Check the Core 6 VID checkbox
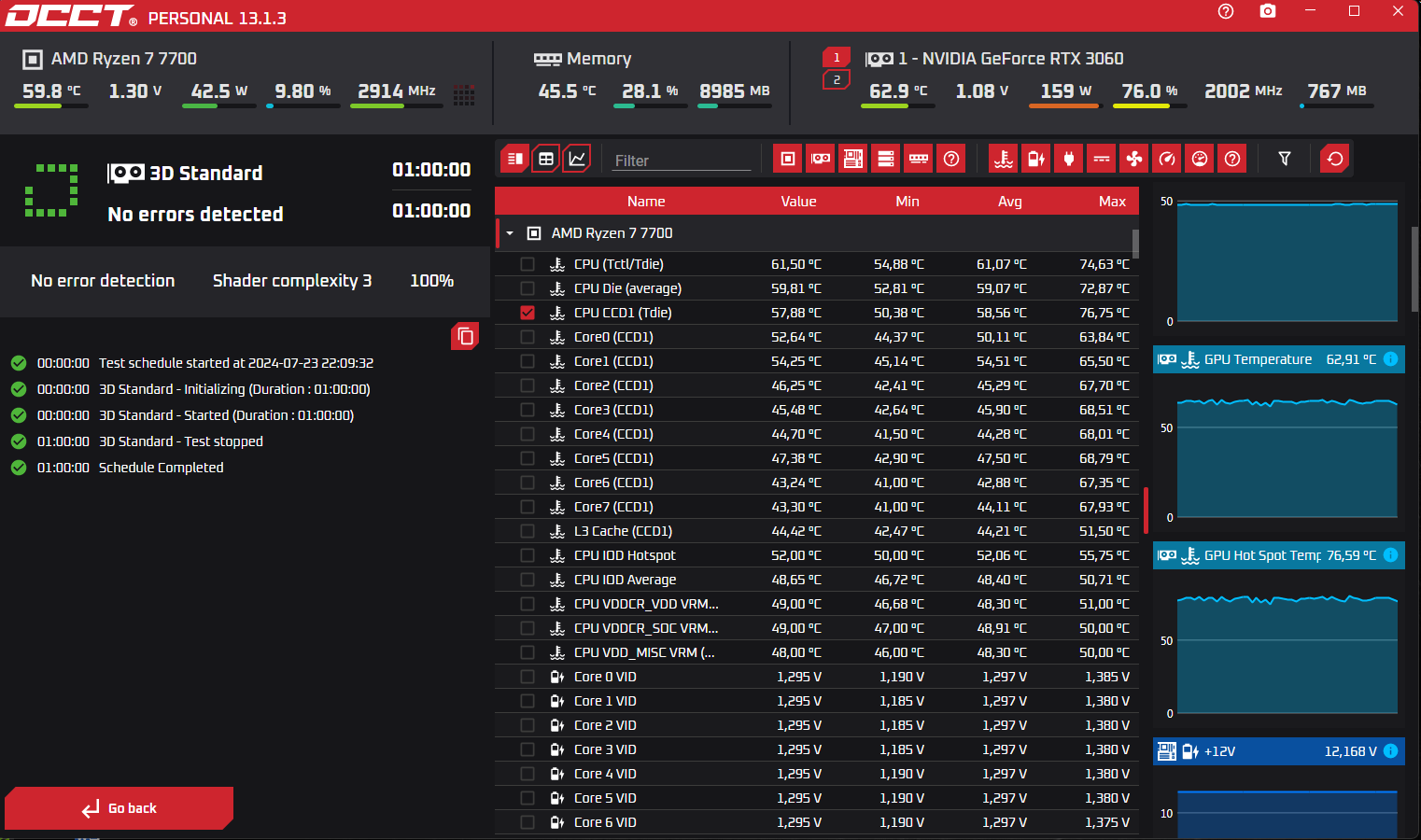This screenshot has height=840, width=1421. click(x=528, y=822)
